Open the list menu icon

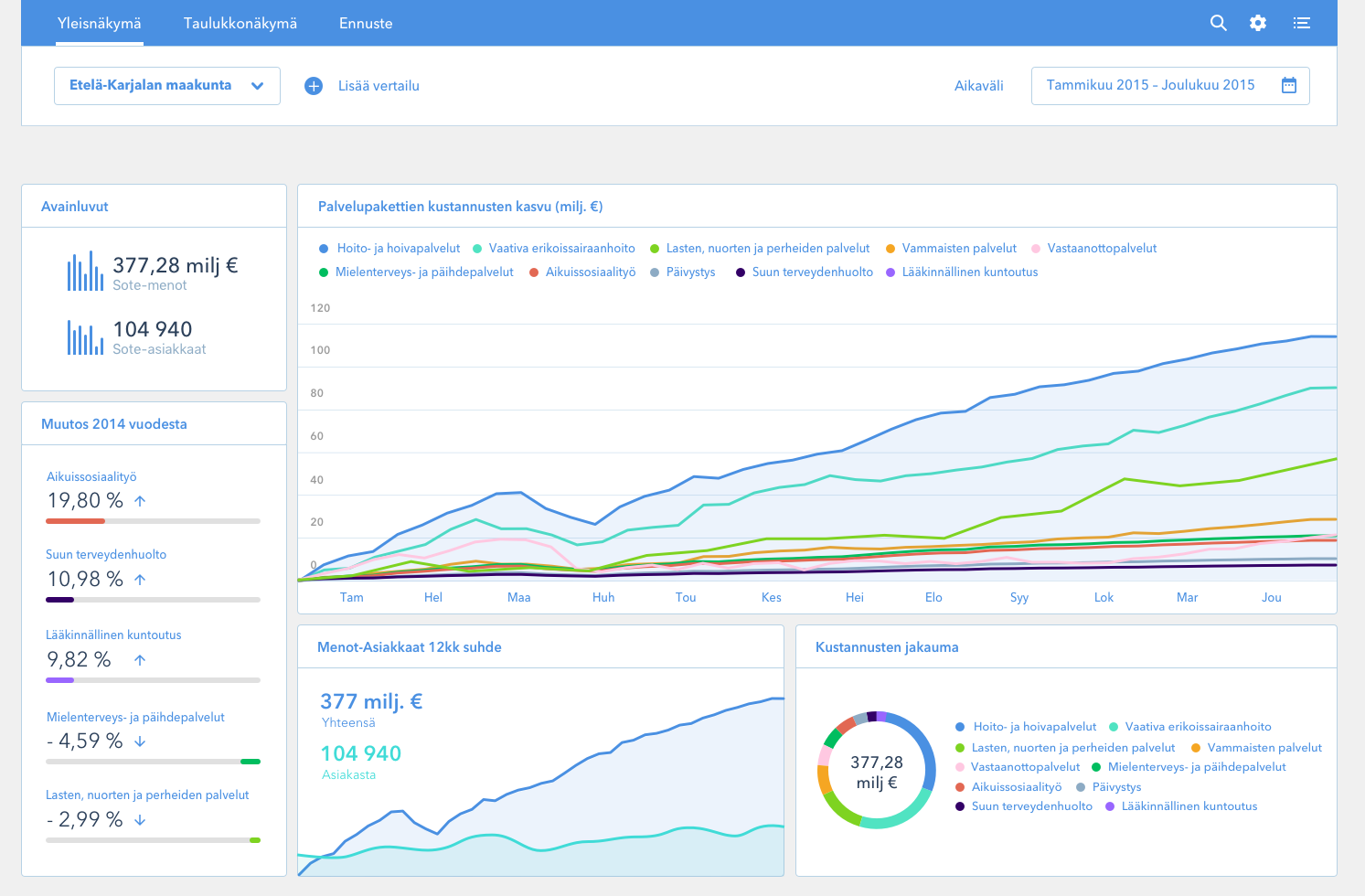1302,23
